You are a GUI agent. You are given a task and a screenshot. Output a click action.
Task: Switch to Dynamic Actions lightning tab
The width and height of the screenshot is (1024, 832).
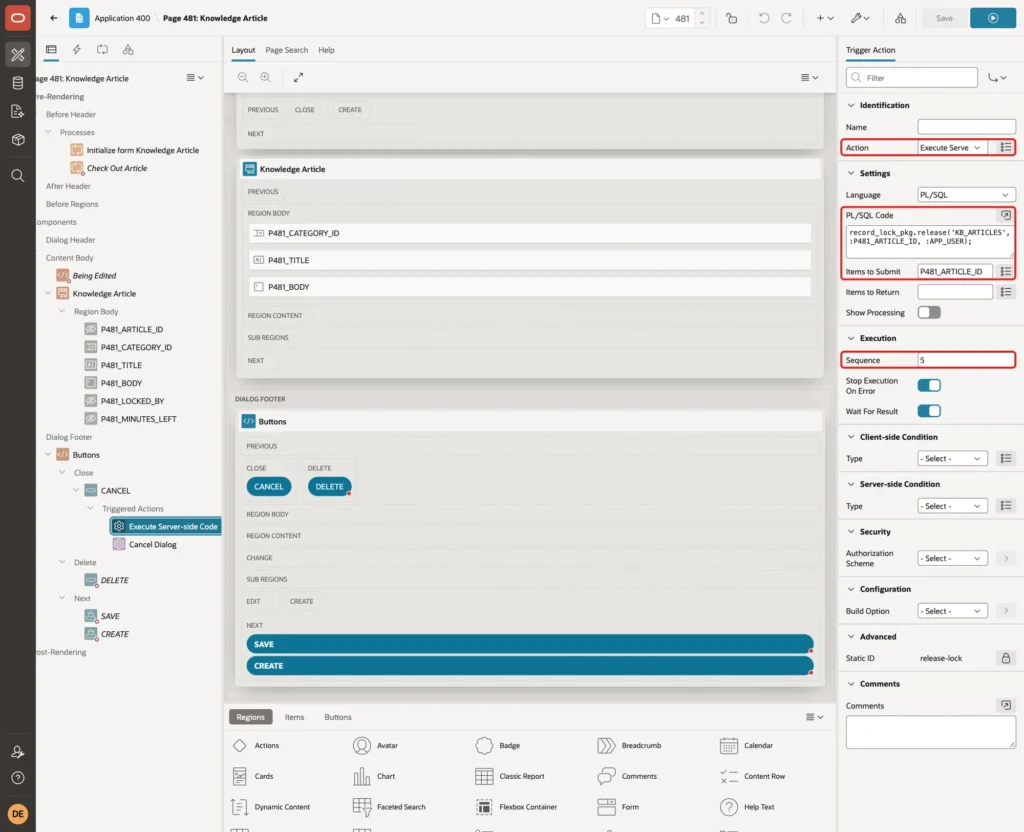[76, 50]
